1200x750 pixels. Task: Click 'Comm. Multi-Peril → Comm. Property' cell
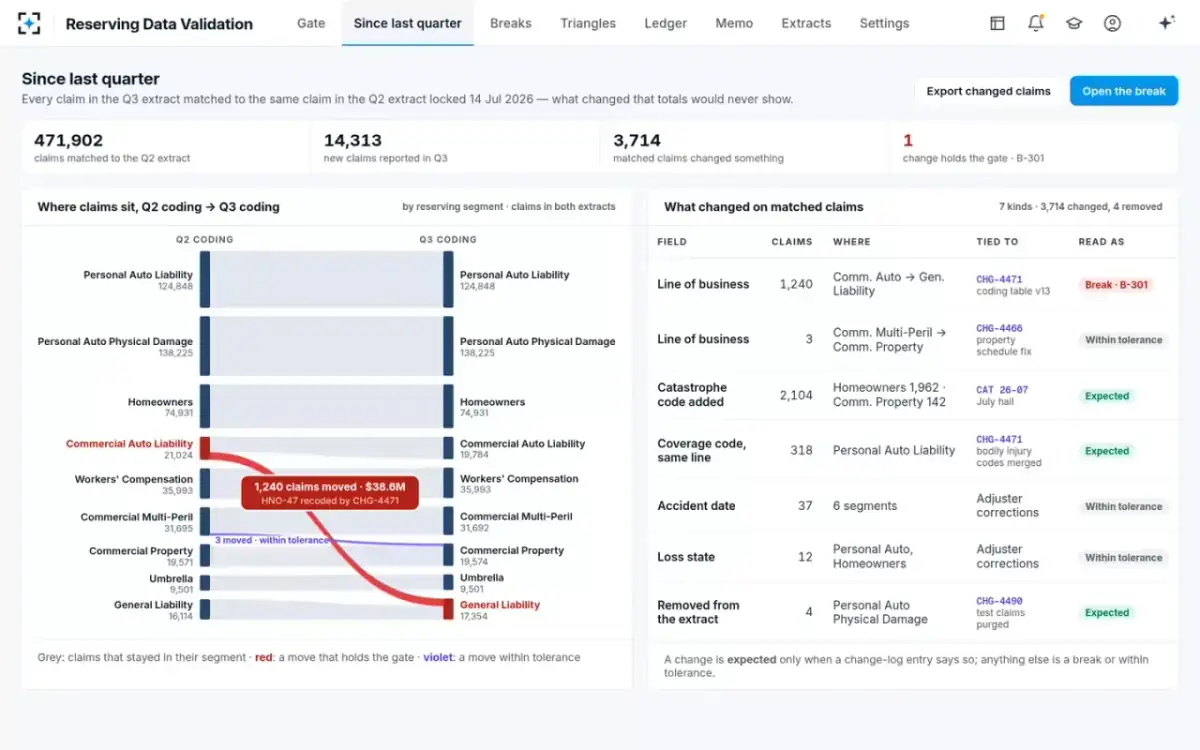coord(890,340)
